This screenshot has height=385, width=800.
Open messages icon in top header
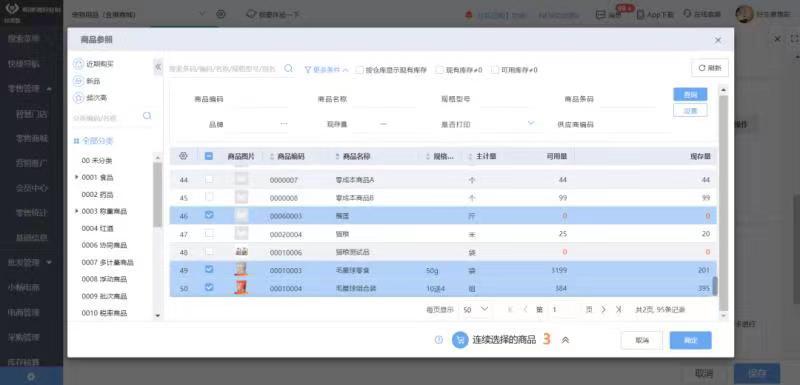pyautogui.click(x=601, y=14)
